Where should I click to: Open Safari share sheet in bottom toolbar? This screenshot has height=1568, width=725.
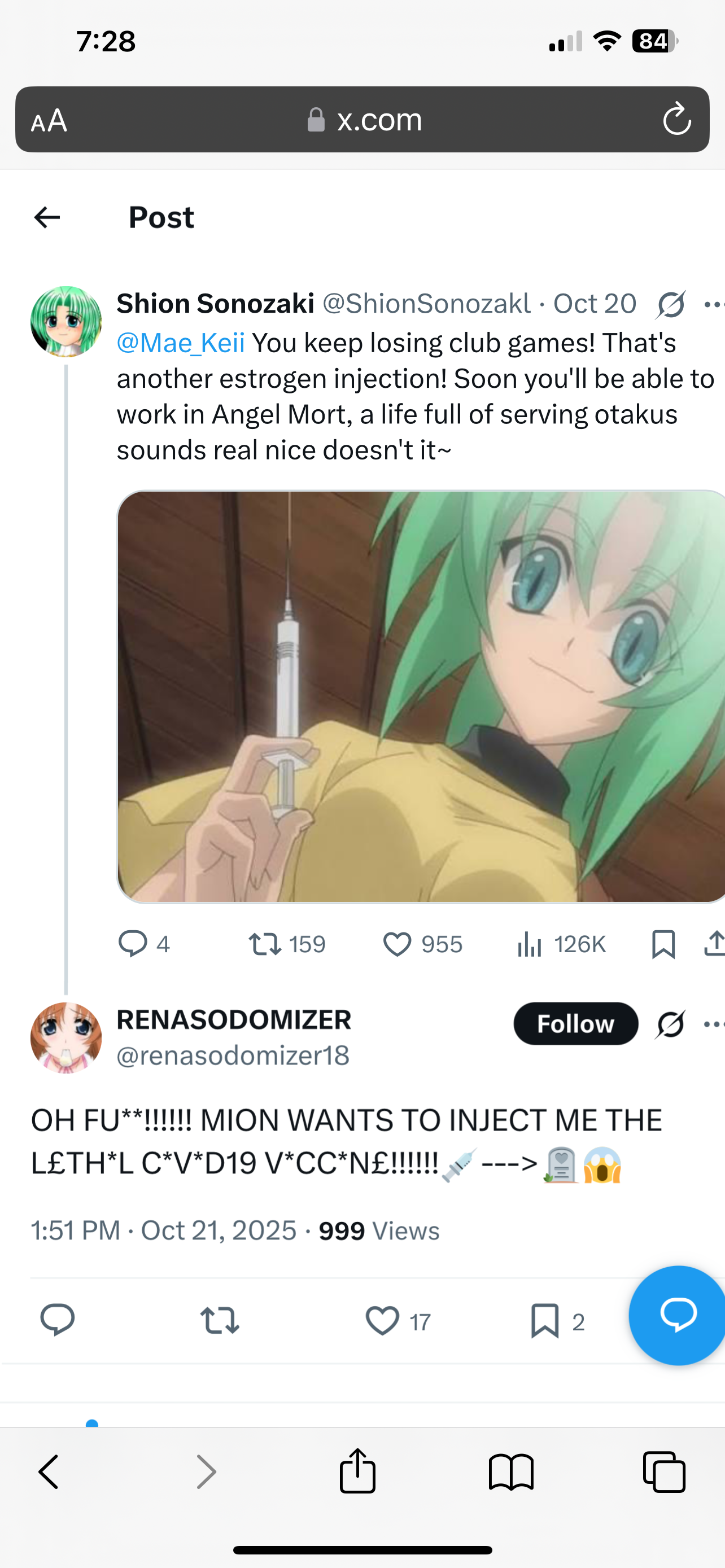[357, 1472]
